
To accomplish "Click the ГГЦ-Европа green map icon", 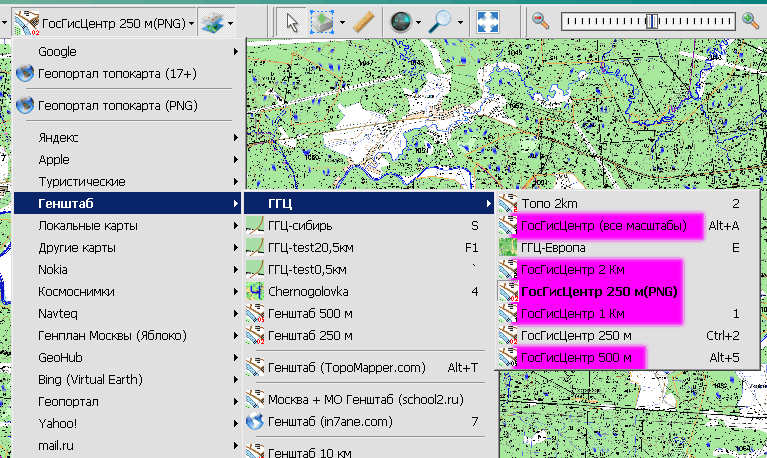I will [x=508, y=248].
